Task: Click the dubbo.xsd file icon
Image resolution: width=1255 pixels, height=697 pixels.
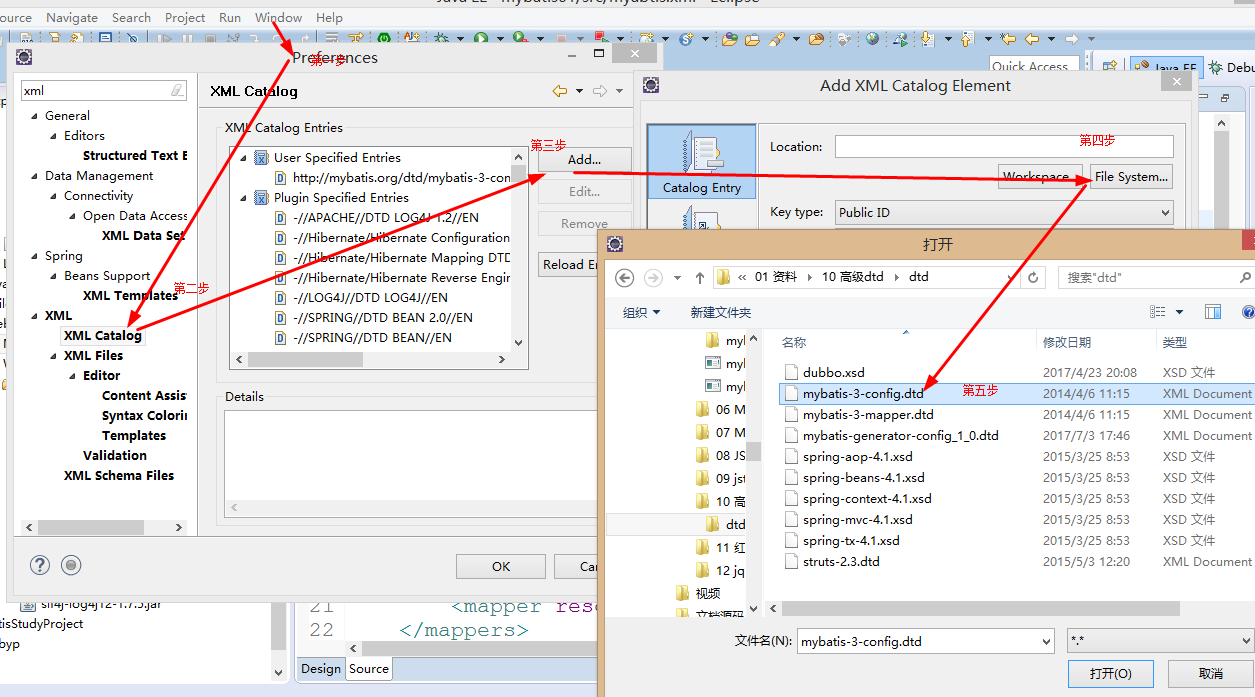Action: tap(792, 372)
